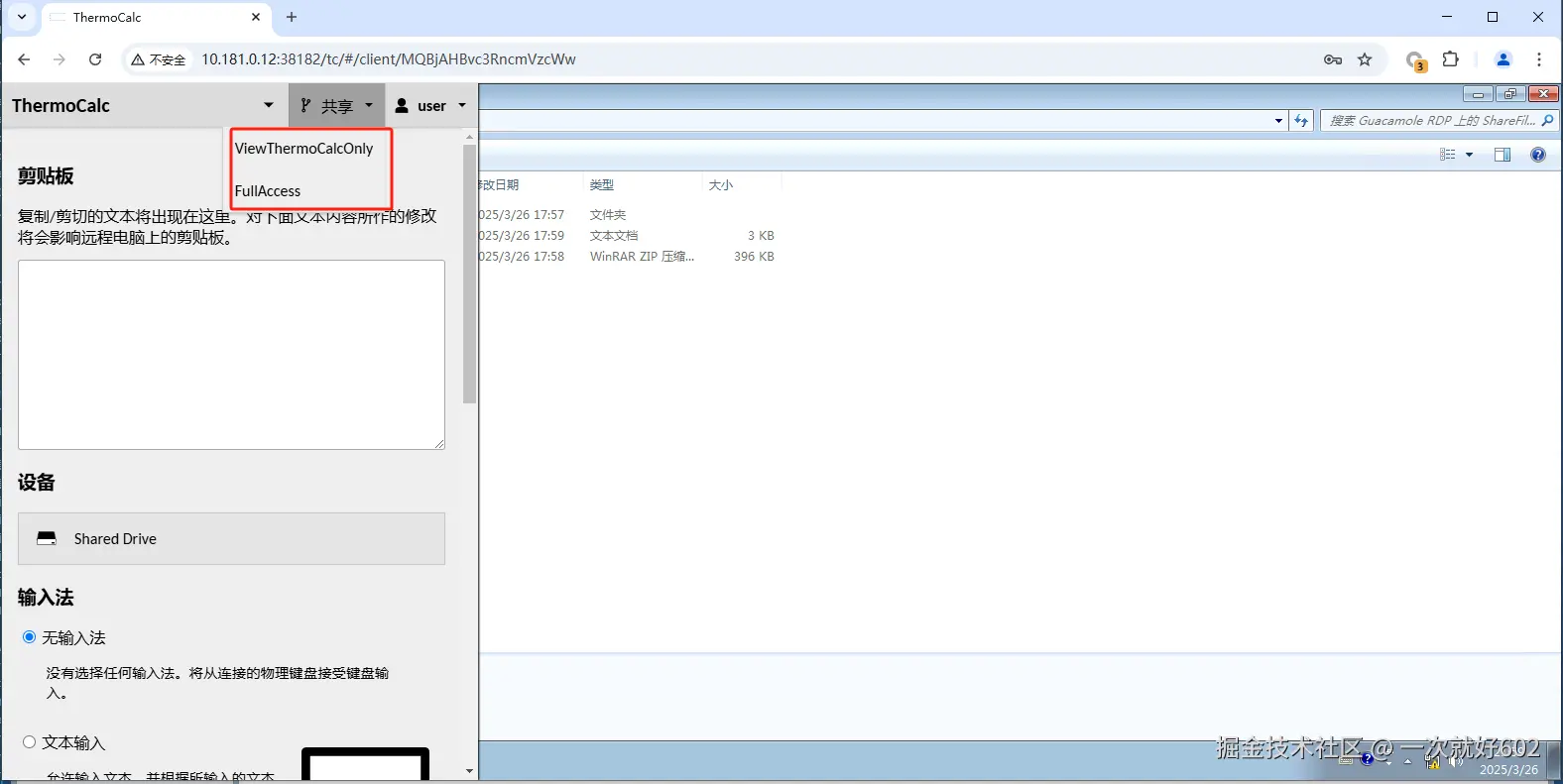The height and width of the screenshot is (784, 1563).
Task: Open the not-secure site info badge
Action: [x=159, y=59]
